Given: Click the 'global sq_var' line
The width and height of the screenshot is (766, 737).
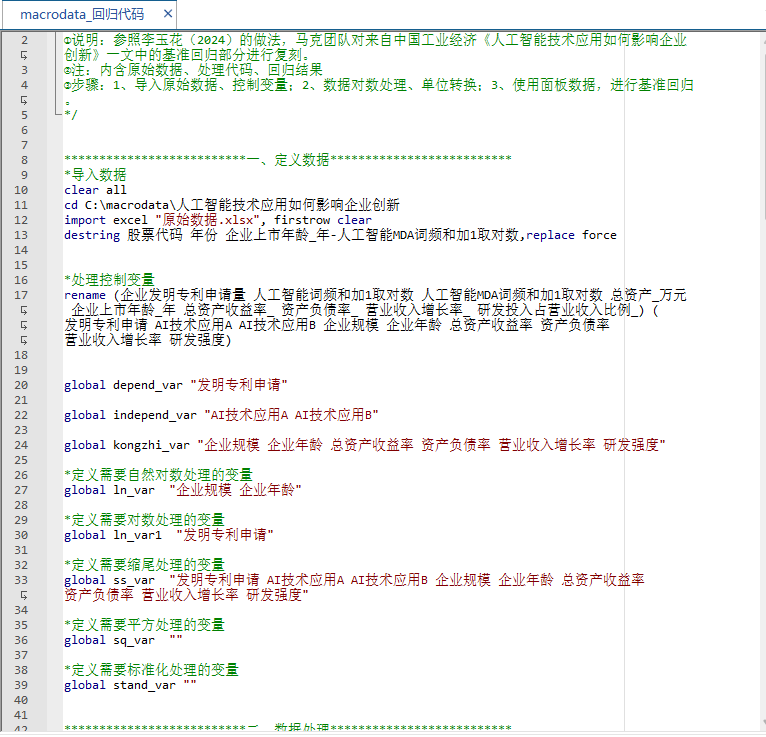Looking at the screenshot, I should tap(124, 640).
